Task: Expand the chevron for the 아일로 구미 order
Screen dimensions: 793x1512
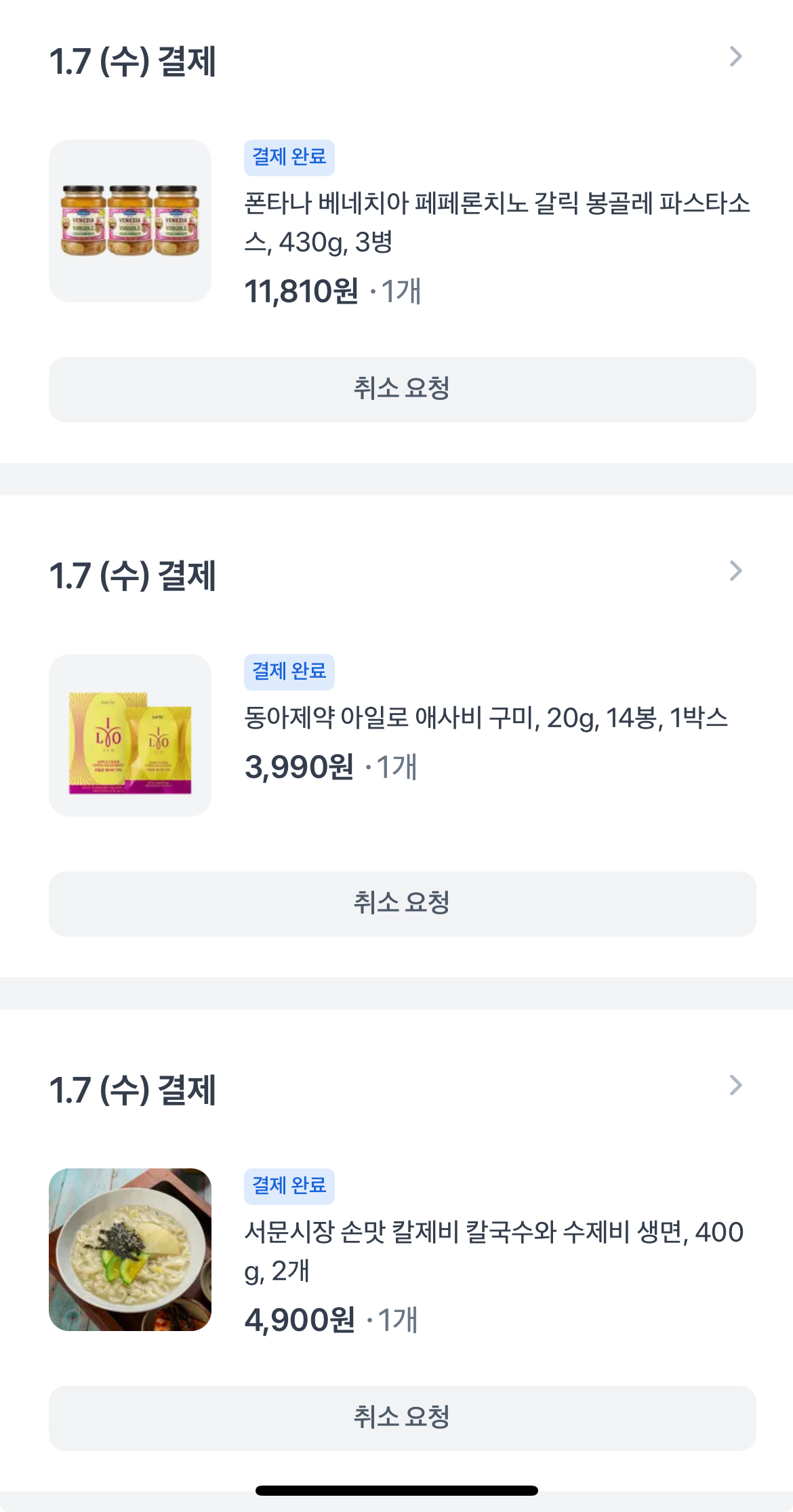Action: 735,571
